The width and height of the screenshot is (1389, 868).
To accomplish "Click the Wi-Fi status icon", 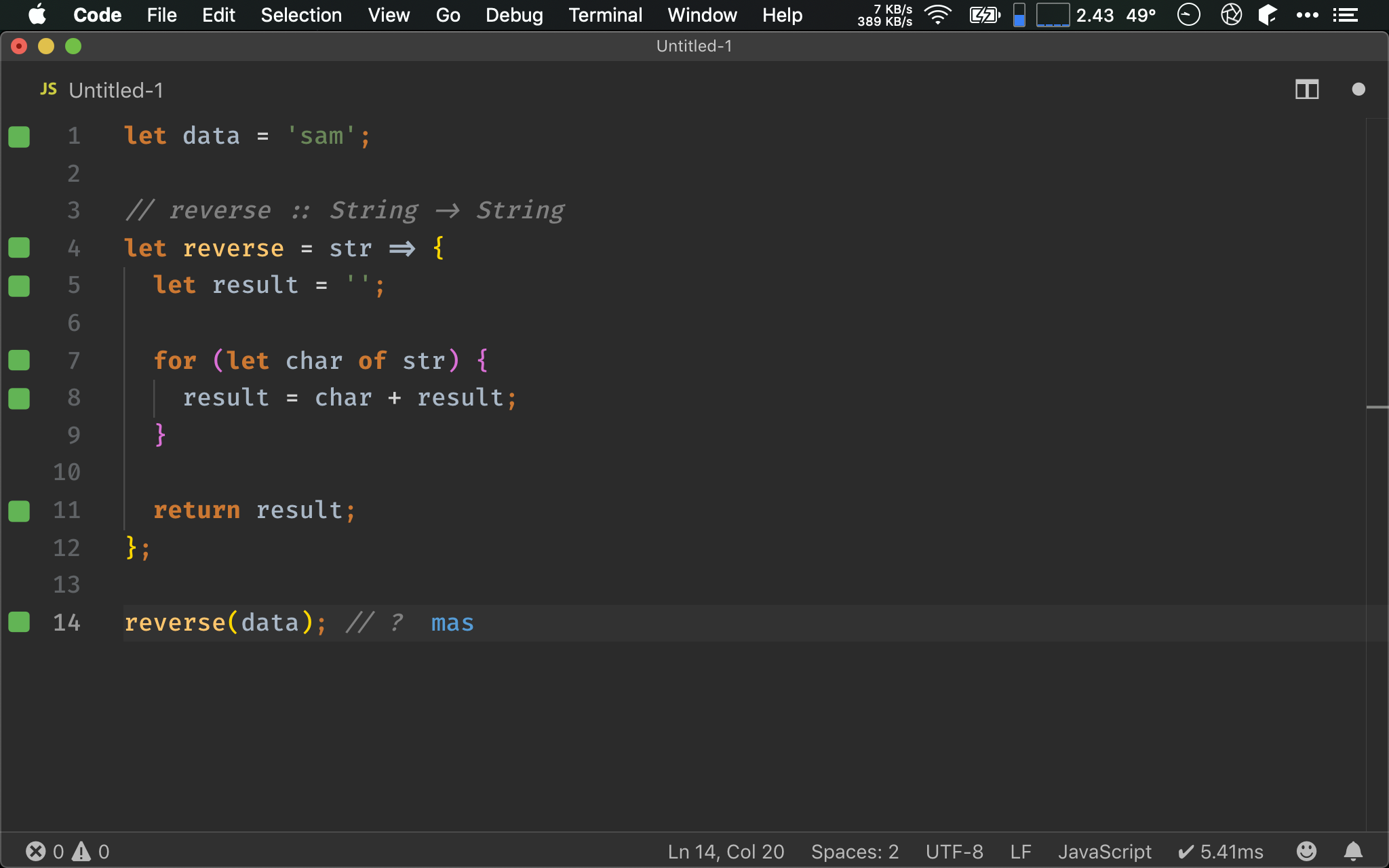I will 938,14.
